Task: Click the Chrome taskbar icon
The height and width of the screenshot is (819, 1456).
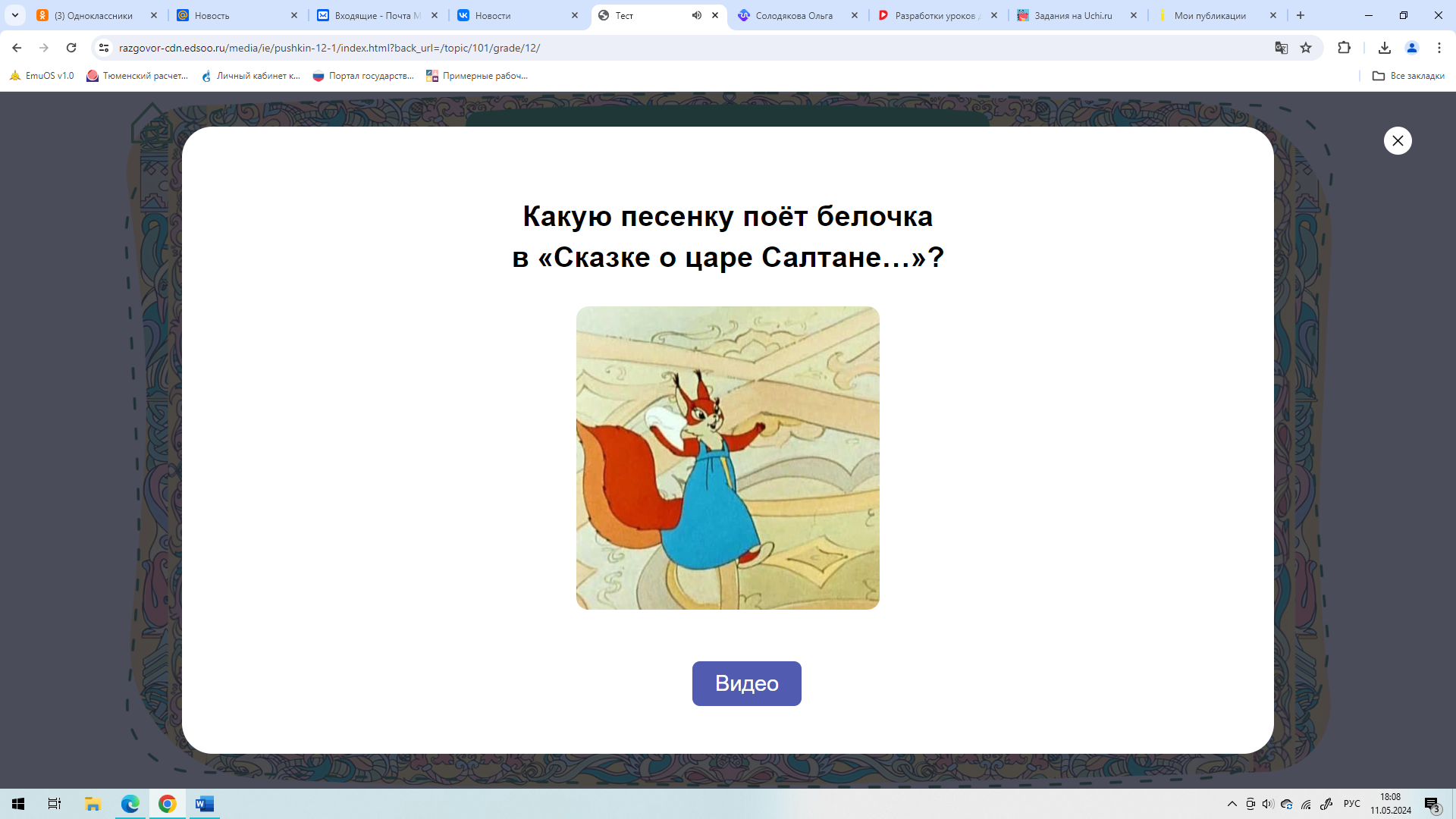Action: 168,804
